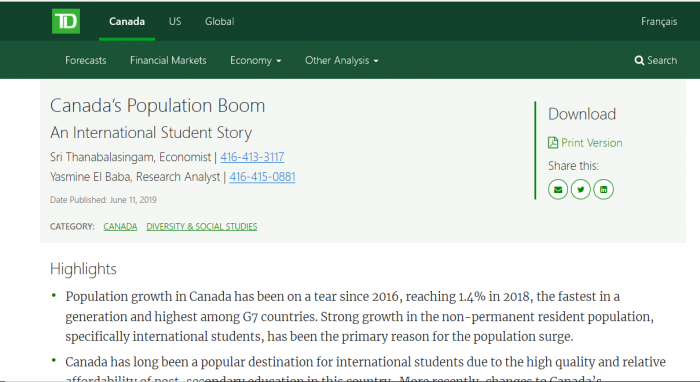Share via the Twitter bird icon

580,190
